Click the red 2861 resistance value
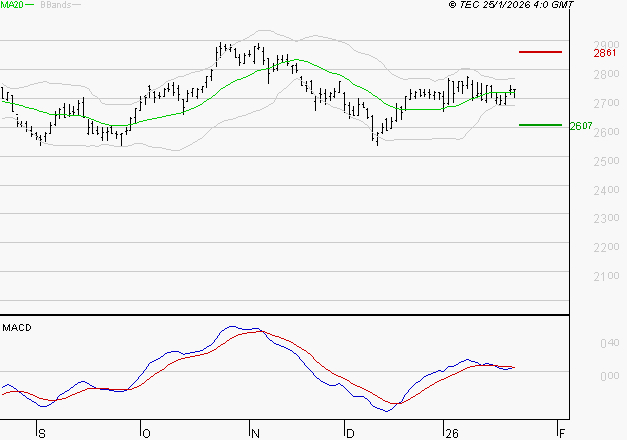The height and width of the screenshot is (440, 627). point(605,53)
